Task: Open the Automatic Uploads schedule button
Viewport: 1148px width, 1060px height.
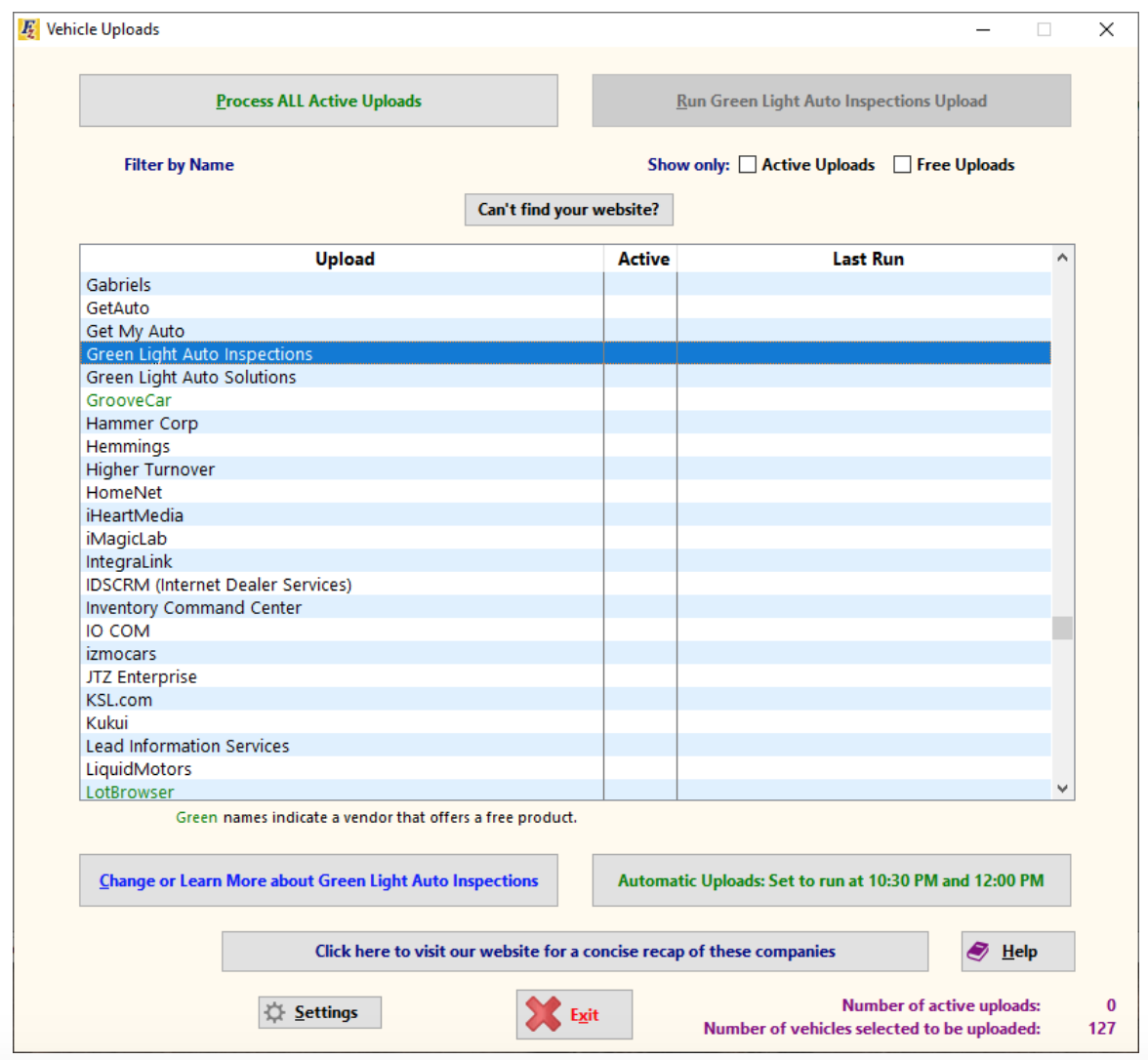Action: tap(831, 880)
